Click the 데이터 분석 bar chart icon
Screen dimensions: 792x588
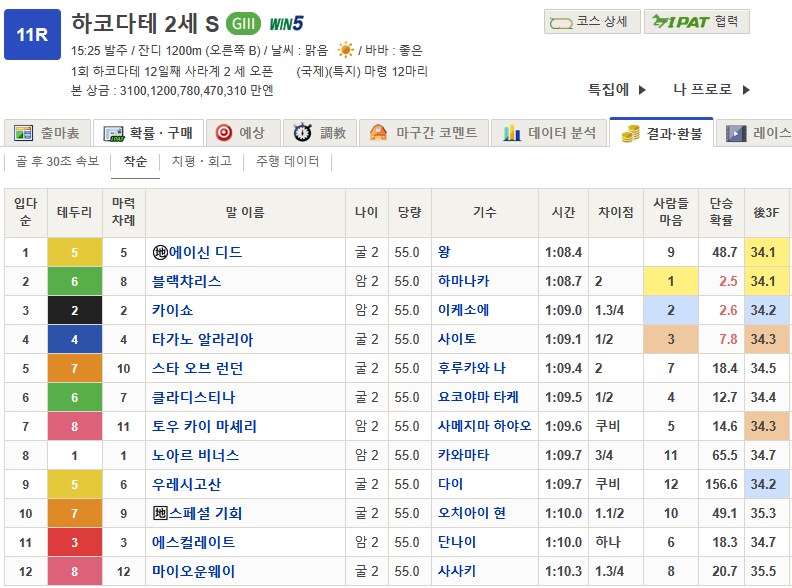(x=512, y=133)
